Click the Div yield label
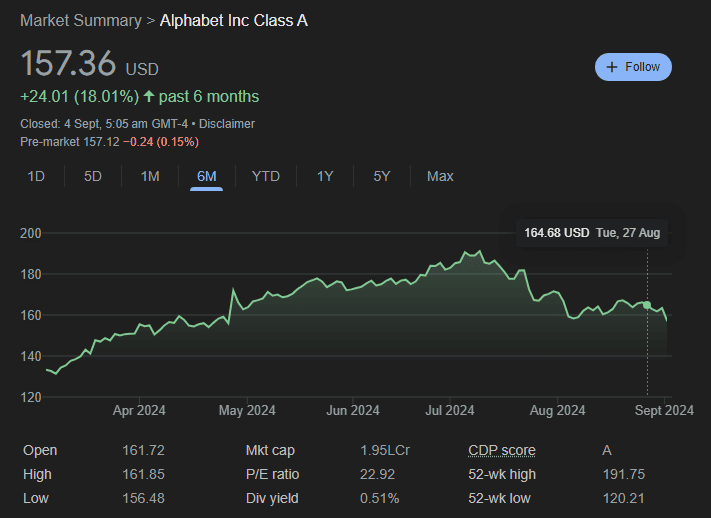 [272, 498]
